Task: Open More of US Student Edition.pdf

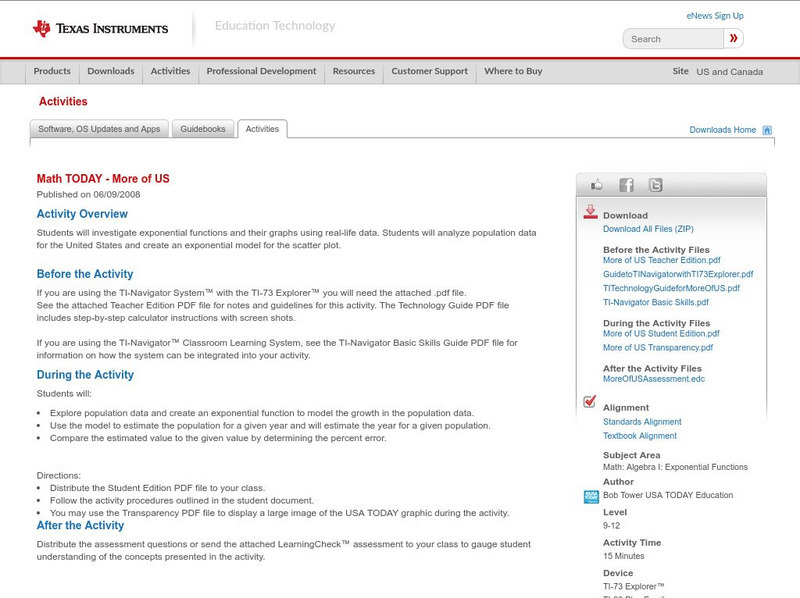Action: click(661, 334)
